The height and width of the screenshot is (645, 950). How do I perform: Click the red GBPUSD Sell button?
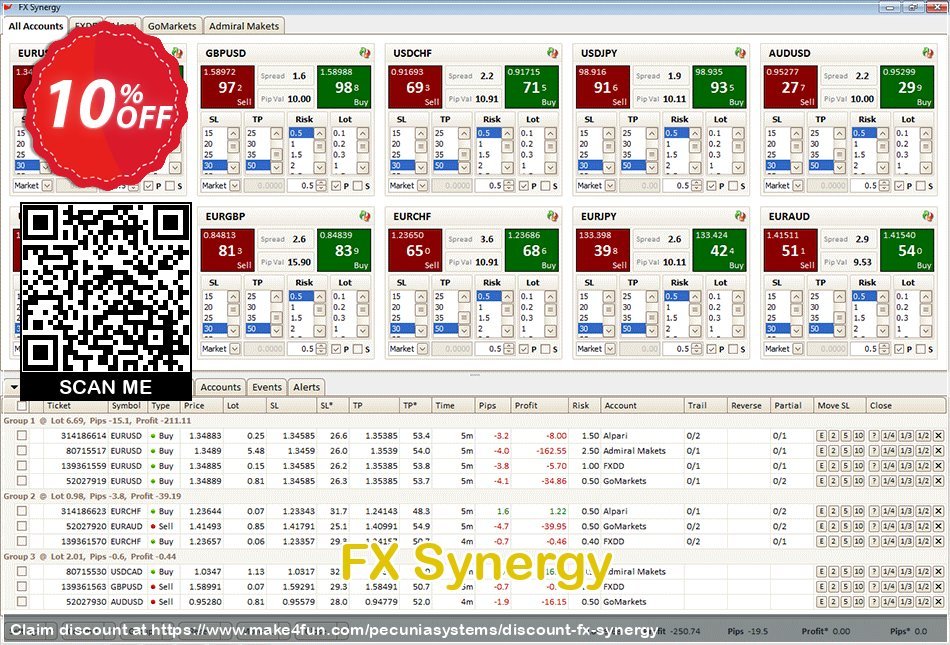[227, 87]
